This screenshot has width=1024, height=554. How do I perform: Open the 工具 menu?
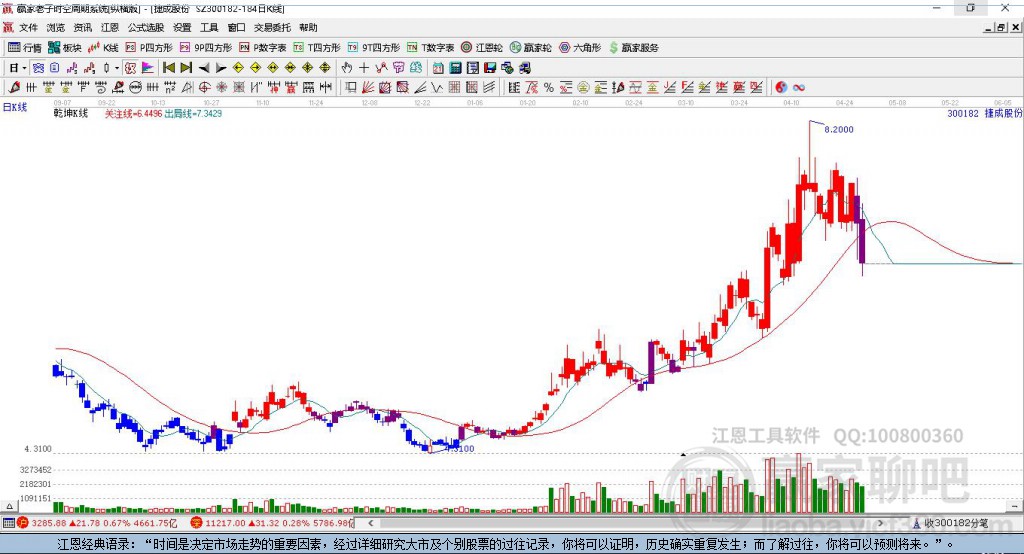(x=209, y=27)
